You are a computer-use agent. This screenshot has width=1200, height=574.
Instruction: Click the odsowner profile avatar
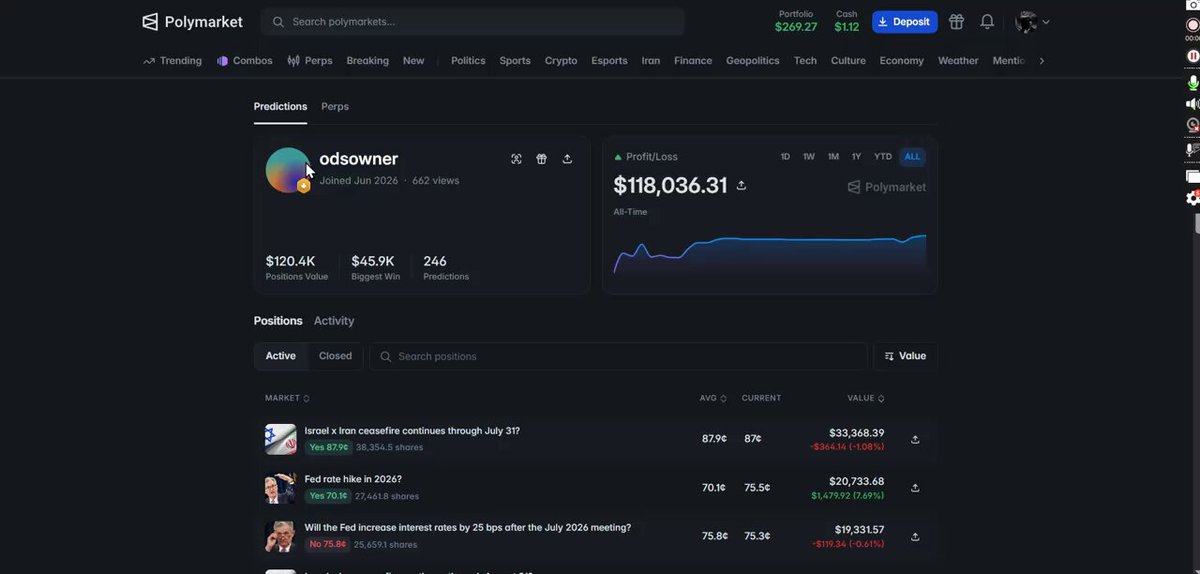(288, 170)
